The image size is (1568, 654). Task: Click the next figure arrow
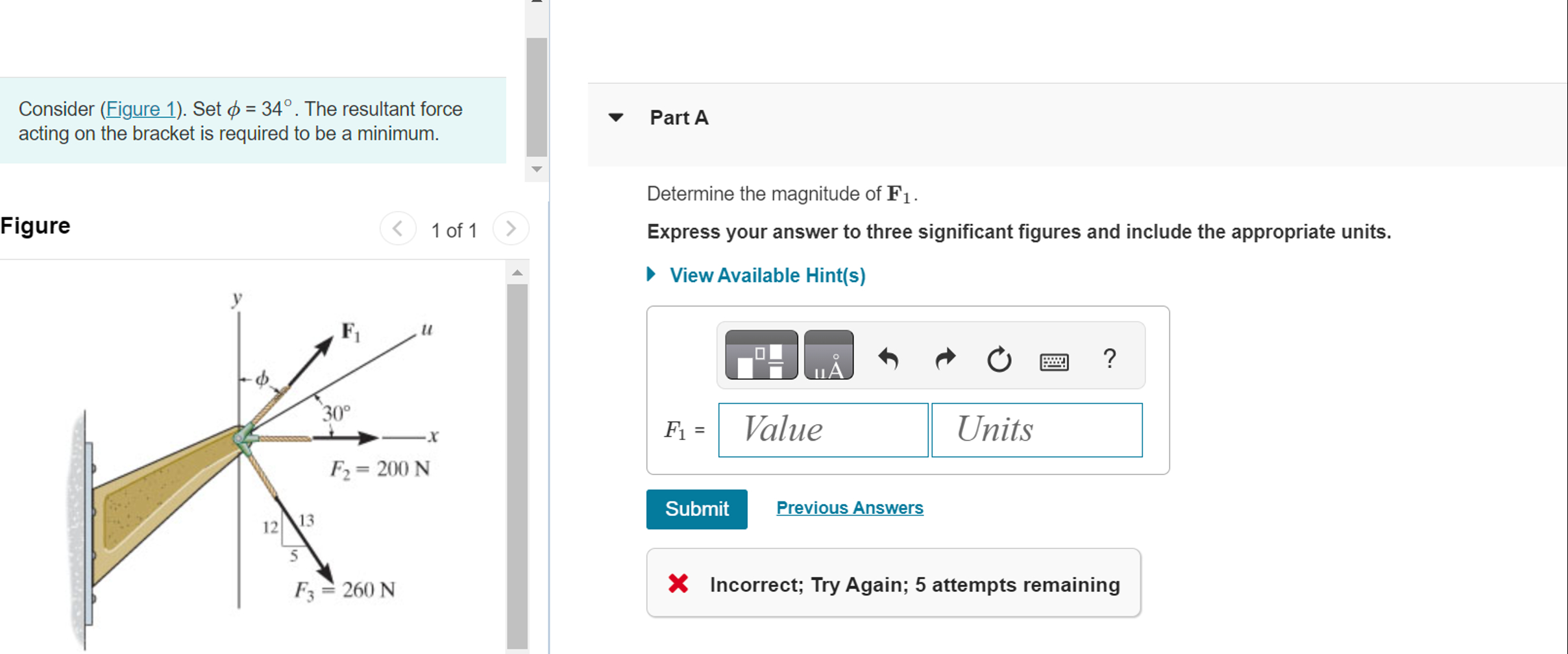[511, 228]
